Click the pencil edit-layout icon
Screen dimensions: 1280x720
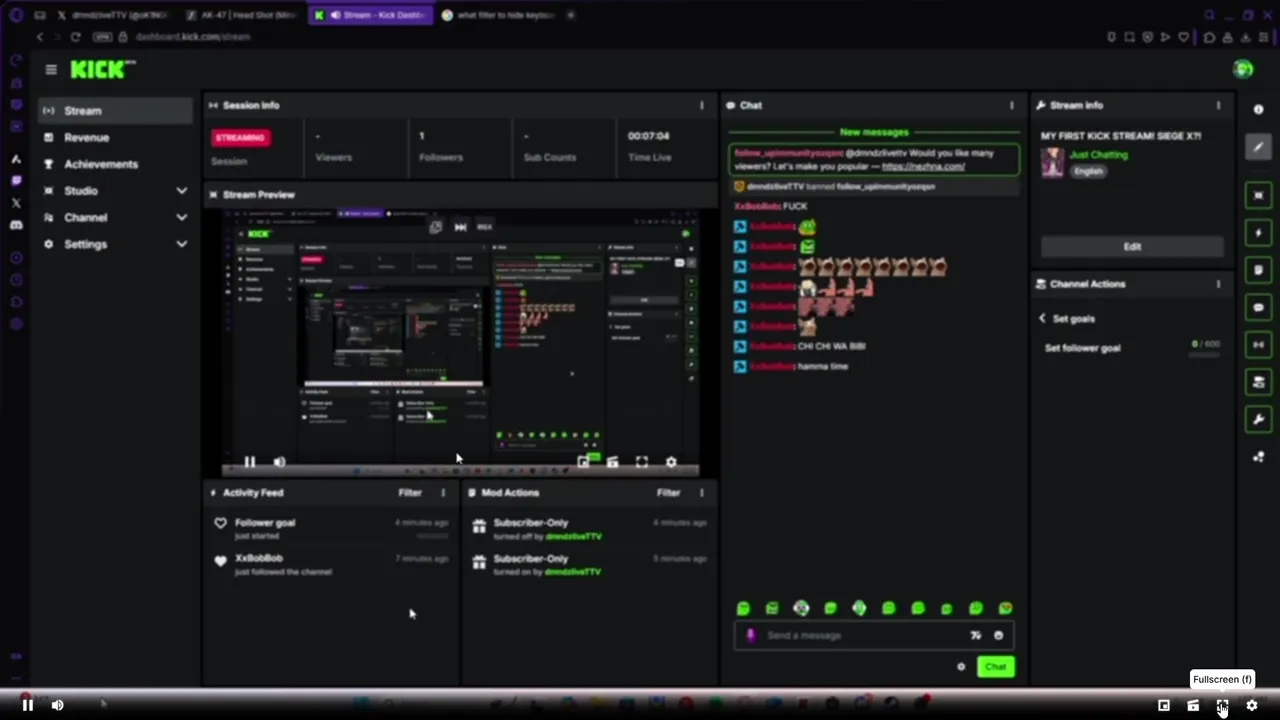tap(1259, 147)
